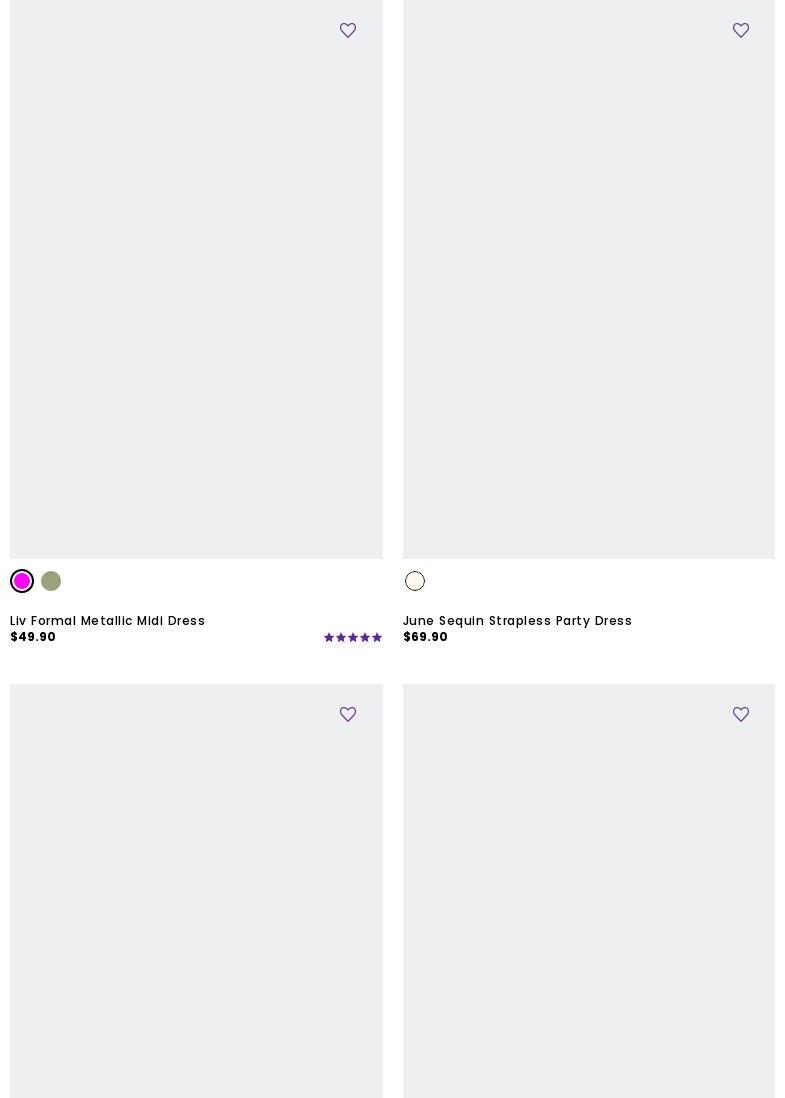Open product image below the Liv dress listing
The height and width of the screenshot is (1098, 785).
pos(196,891)
